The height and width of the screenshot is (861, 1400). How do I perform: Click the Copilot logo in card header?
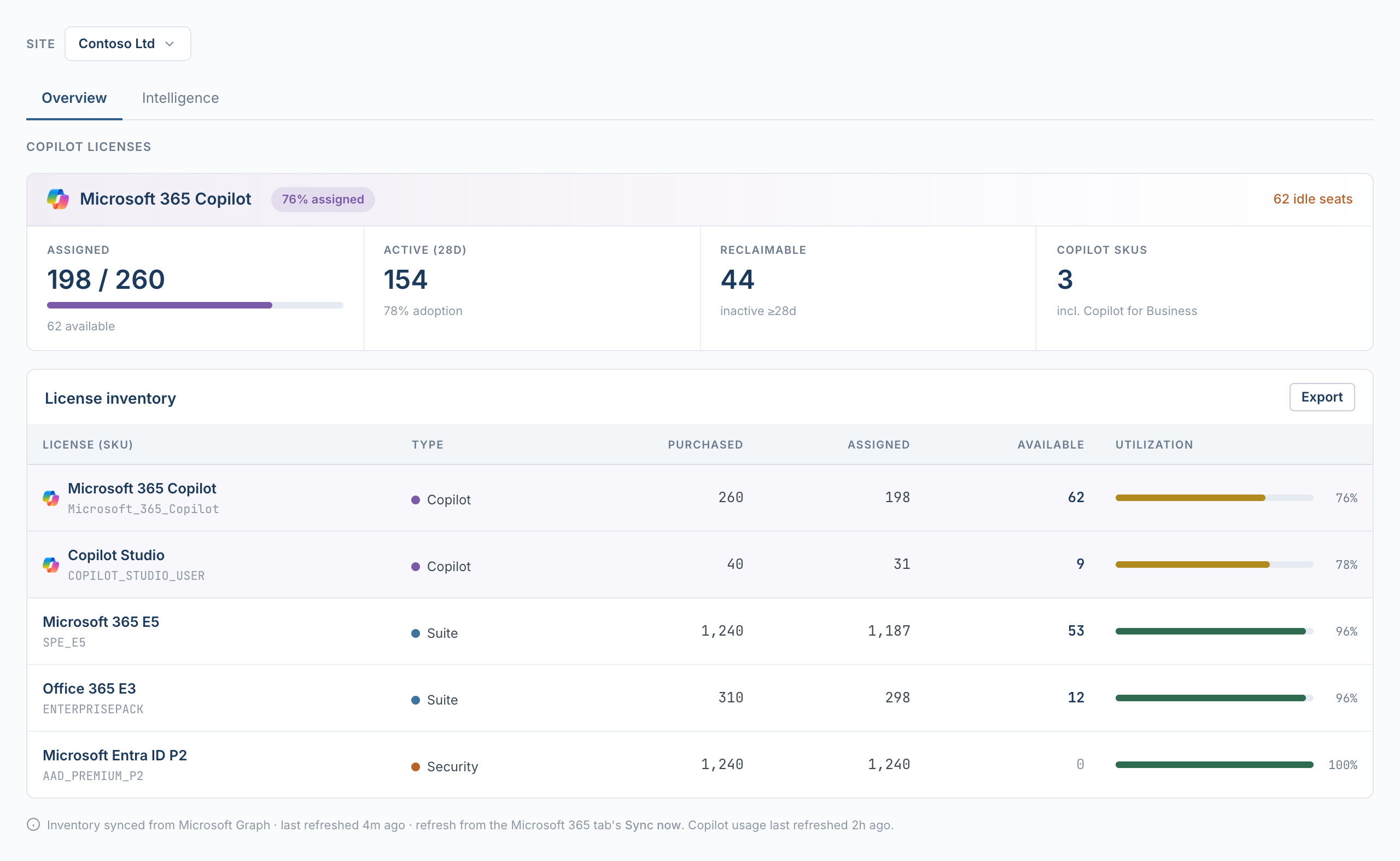click(57, 199)
